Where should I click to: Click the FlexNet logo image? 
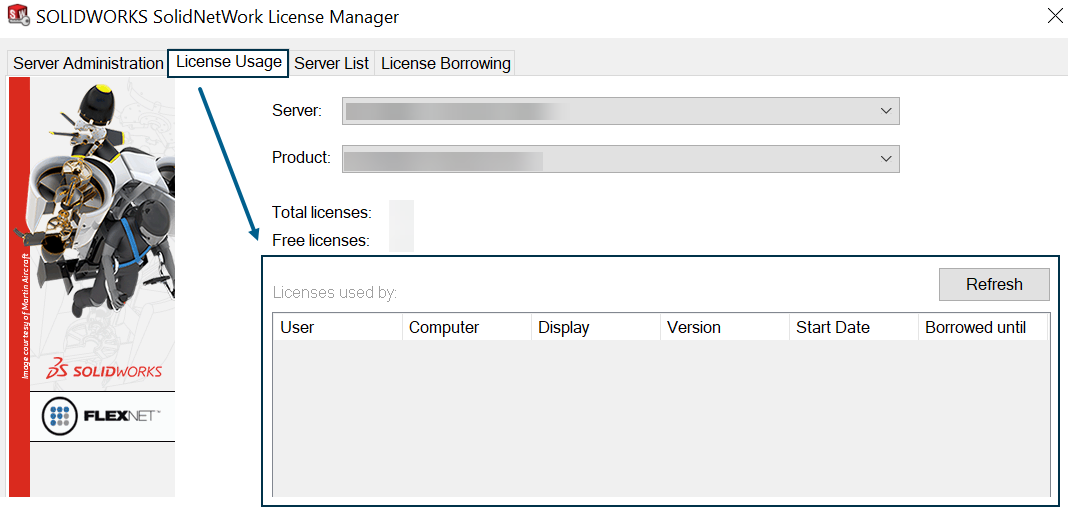(102, 416)
